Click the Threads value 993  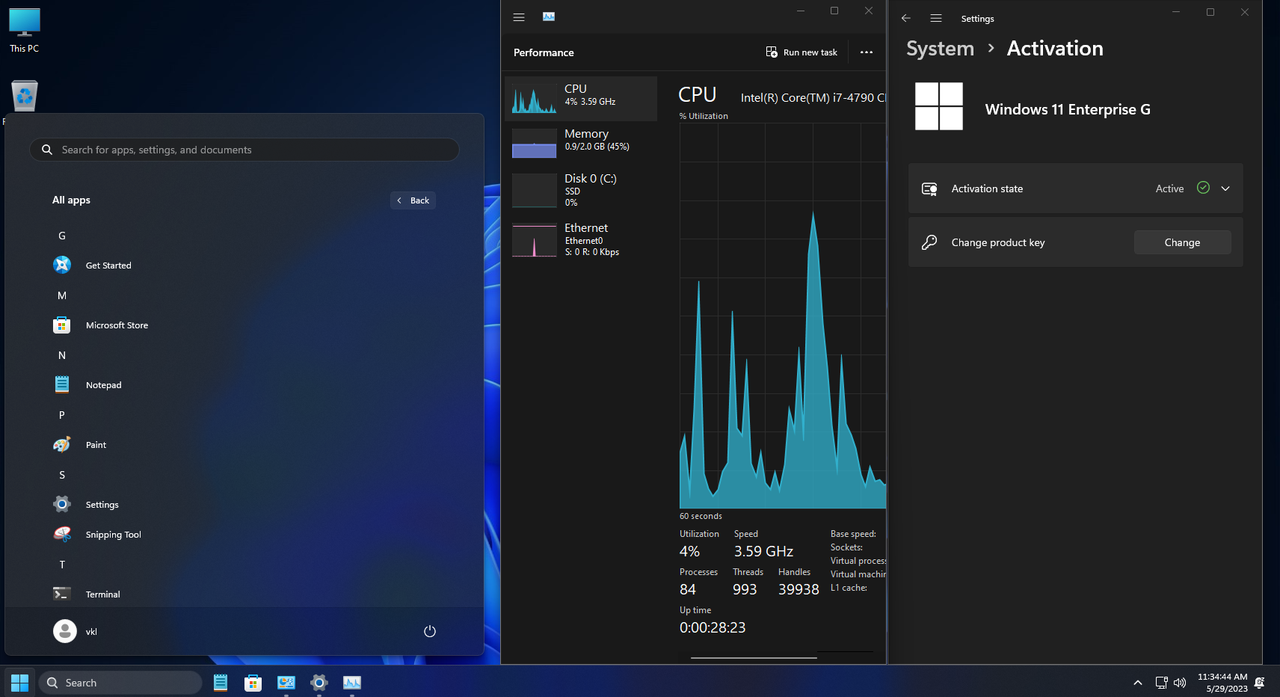pyautogui.click(x=745, y=590)
